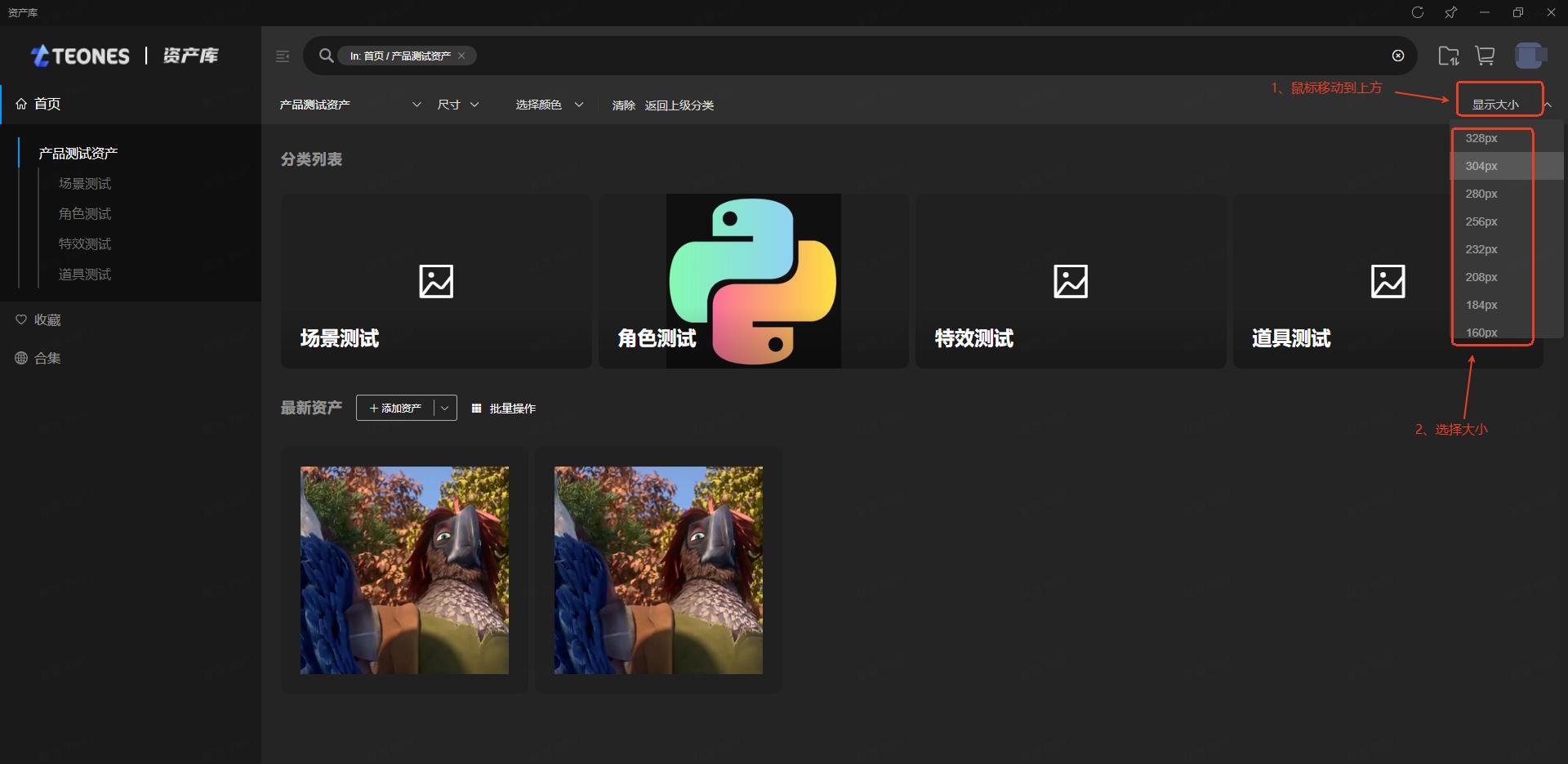Click the 清除 filter link
1568x764 pixels.
623,105
